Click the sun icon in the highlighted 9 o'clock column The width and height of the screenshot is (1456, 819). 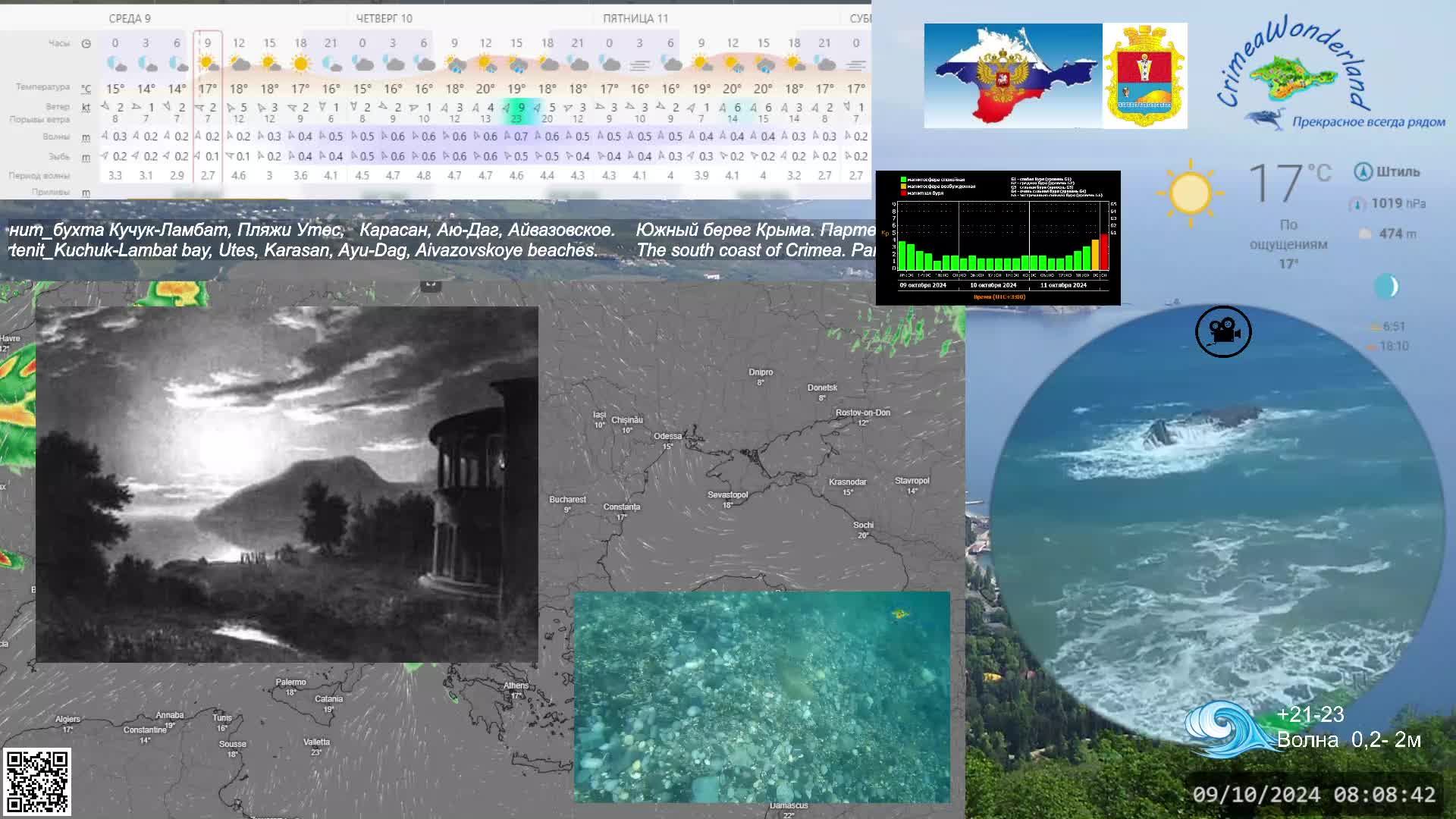(207, 64)
